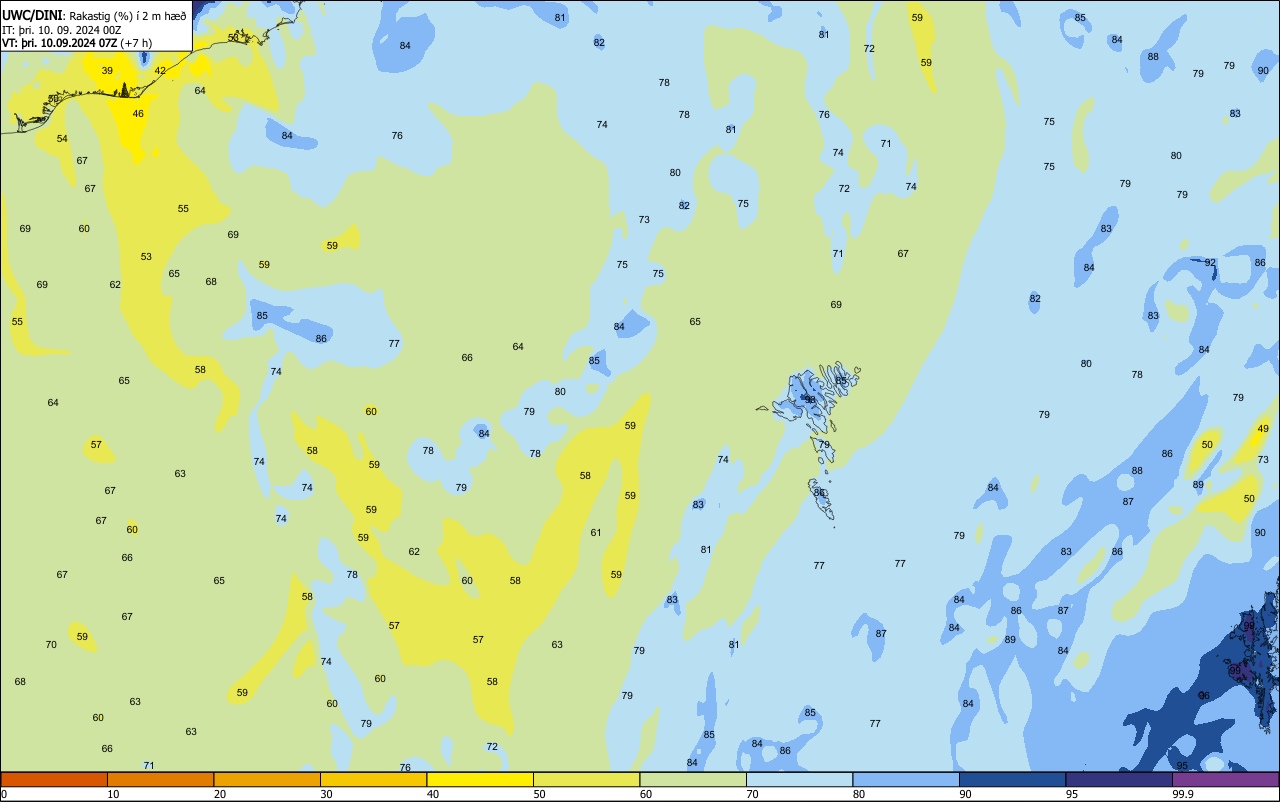1280x802 pixels.
Task: Click the light blue 70–80 legend segment
Action: click(799, 779)
